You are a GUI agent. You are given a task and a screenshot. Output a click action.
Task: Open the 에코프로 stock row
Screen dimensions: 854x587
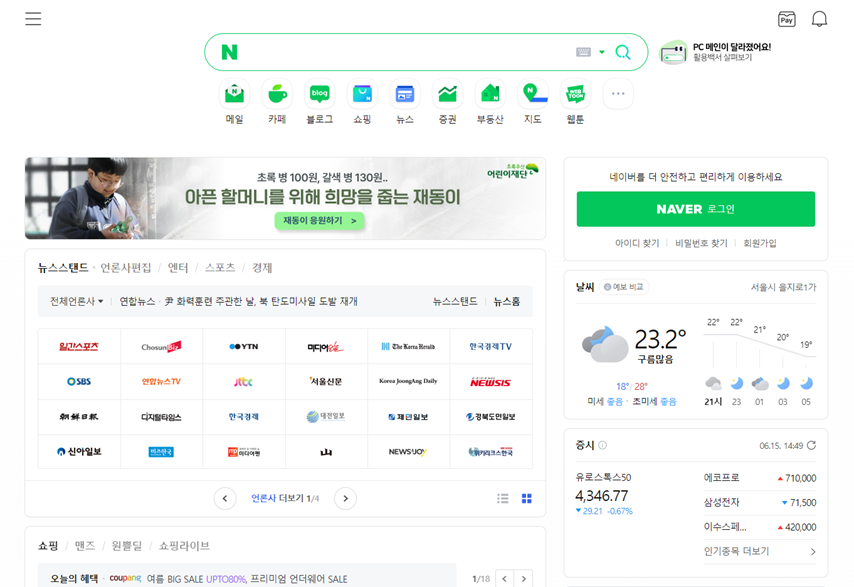(x=760, y=478)
